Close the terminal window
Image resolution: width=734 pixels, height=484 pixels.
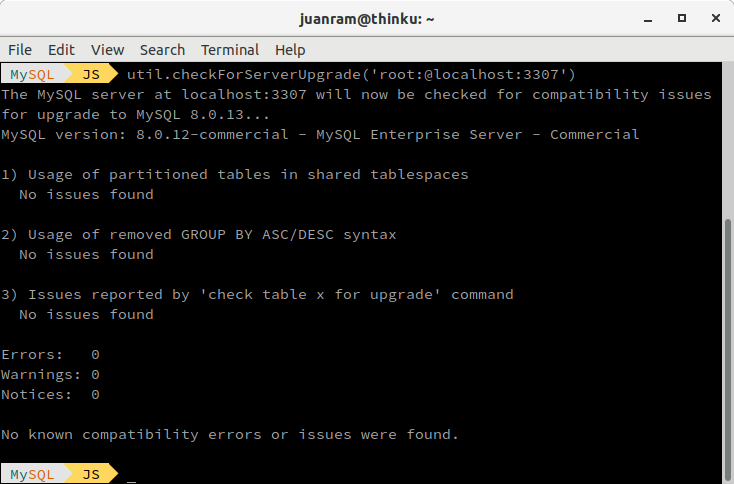point(715,18)
